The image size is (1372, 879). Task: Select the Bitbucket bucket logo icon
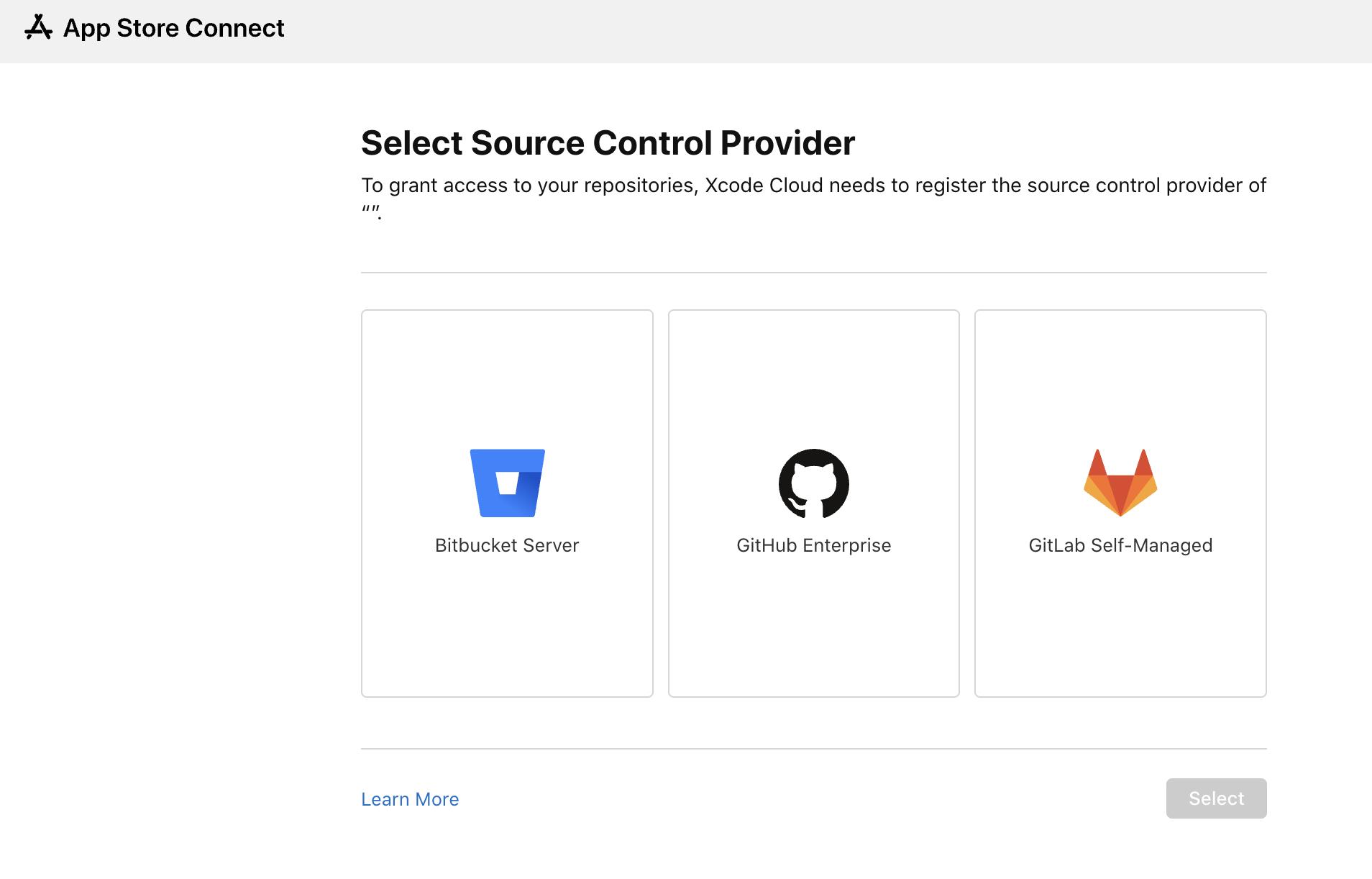[x=507, y=483]
